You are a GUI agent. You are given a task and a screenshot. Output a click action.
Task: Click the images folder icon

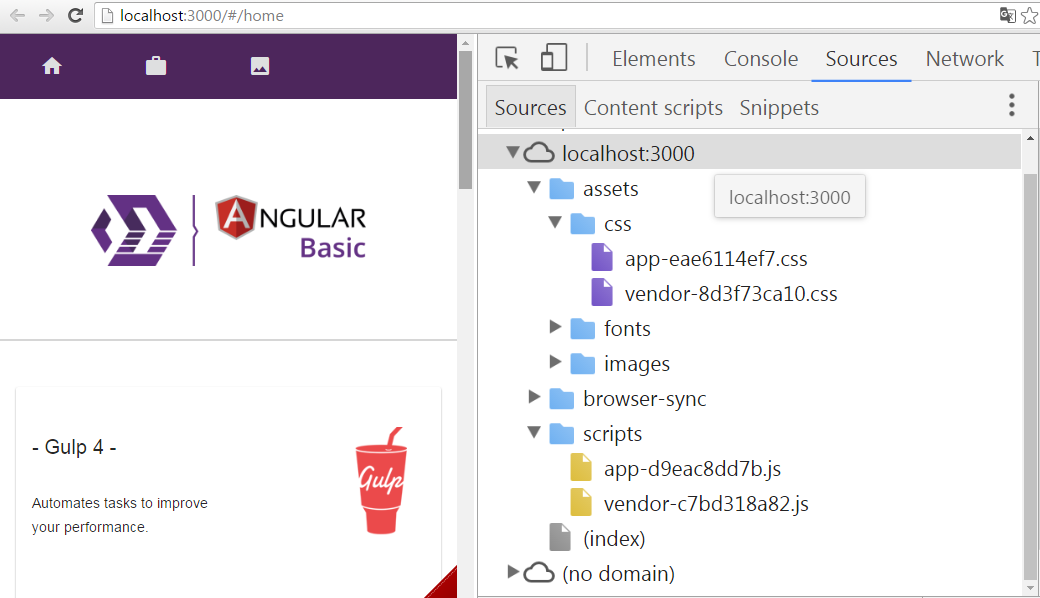tap(582, 364)
